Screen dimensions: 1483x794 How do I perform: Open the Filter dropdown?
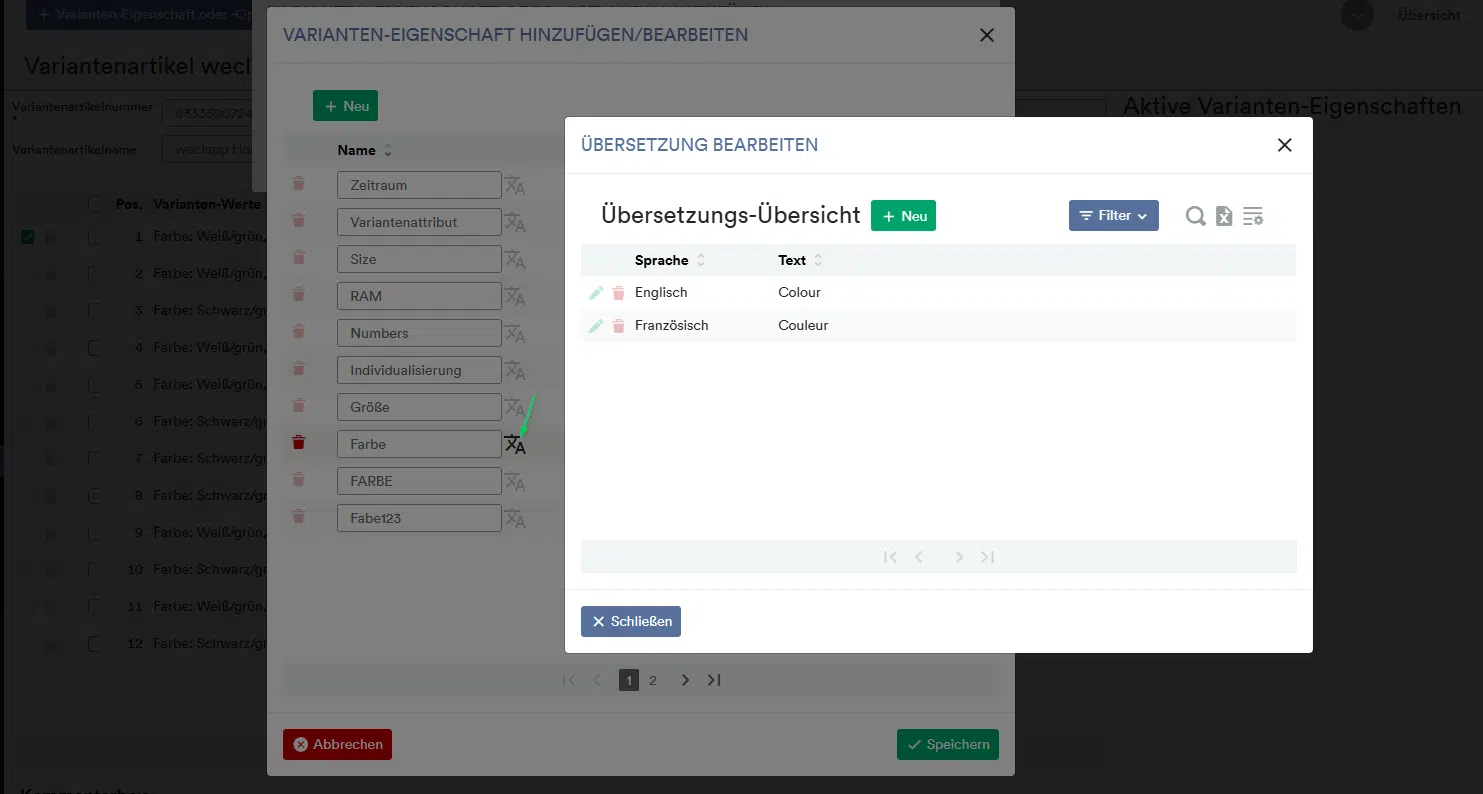(x=1113, y=216)
